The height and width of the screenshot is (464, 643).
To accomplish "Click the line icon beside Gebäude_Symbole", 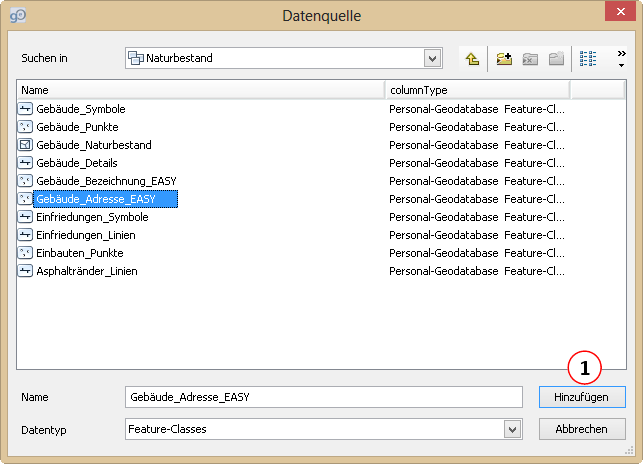I will point(25,109).
